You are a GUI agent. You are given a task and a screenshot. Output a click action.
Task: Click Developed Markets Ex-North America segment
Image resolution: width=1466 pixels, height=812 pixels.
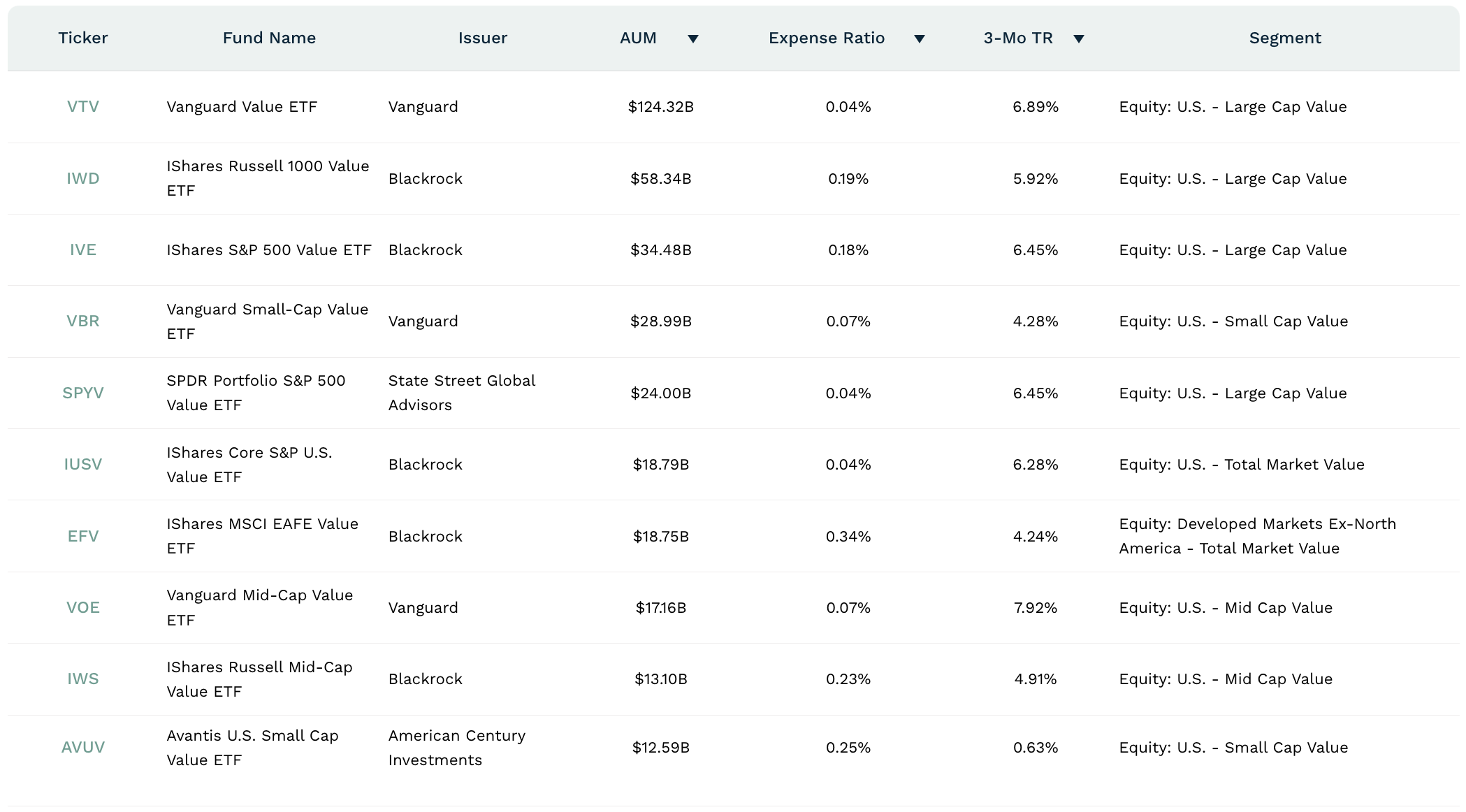[x=1258, y=536]
